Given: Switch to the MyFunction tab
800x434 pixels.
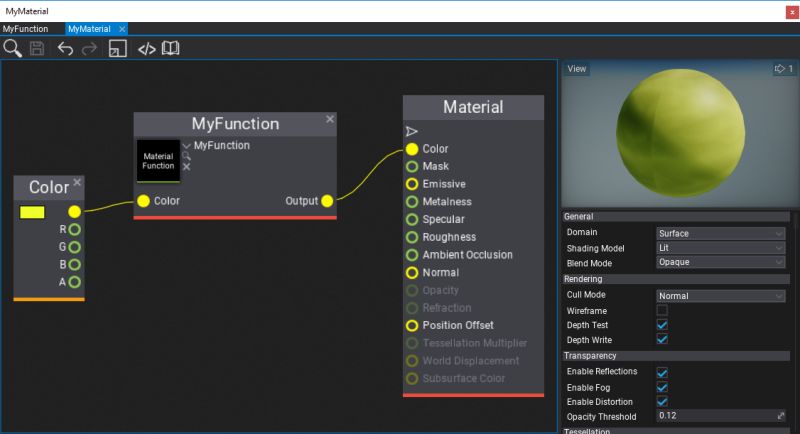Looking at the screenshot, I should coord(26,29).
